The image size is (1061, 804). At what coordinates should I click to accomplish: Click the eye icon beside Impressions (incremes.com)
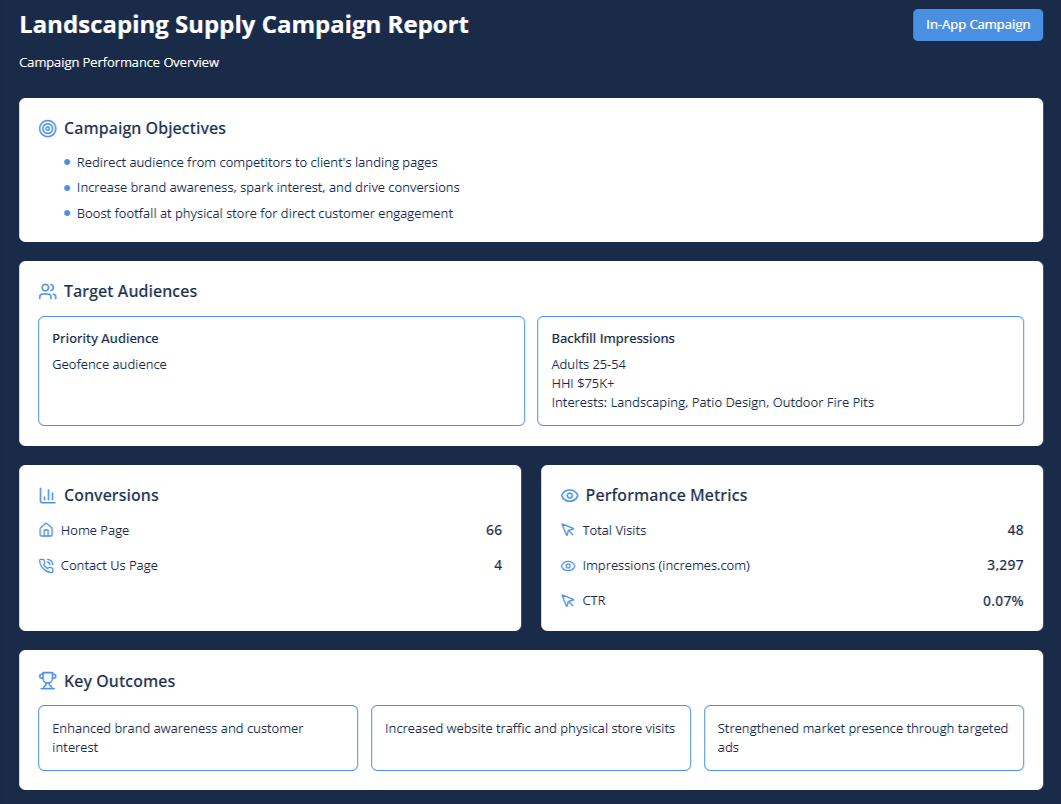[568, 566]
